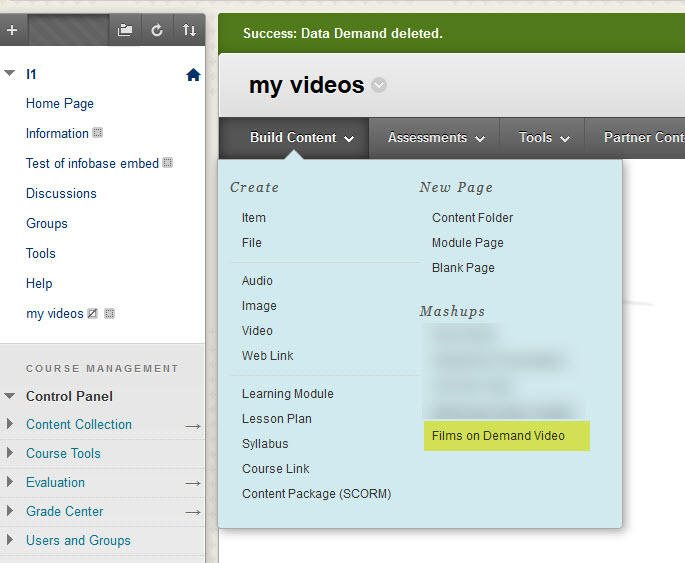Select Item under Create
685x563 pixels.
click(254, 218)
